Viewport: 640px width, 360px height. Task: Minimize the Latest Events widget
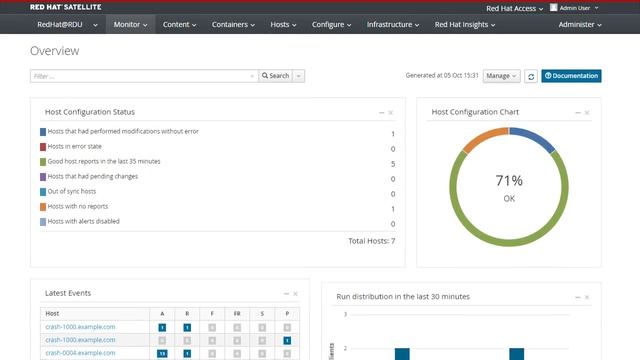click(286, 294)
